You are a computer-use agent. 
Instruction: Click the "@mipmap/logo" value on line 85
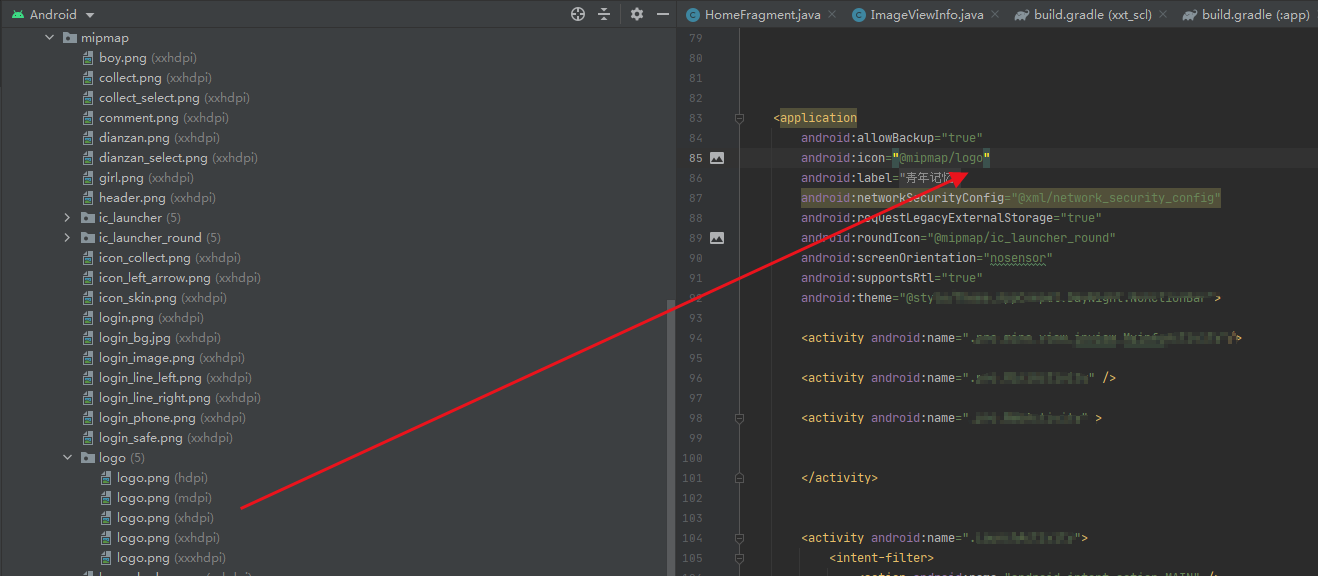point(941,158)
